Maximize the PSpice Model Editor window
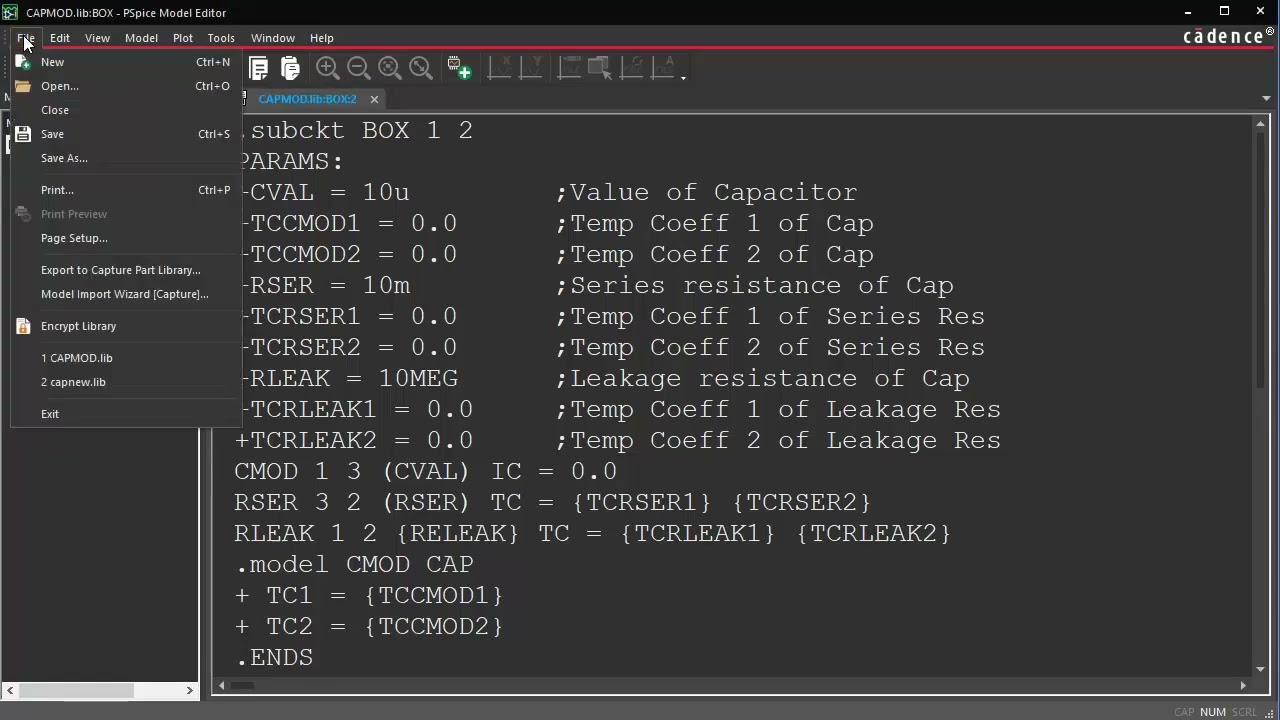This screenshot has width=1280, height=720. 1224,12
